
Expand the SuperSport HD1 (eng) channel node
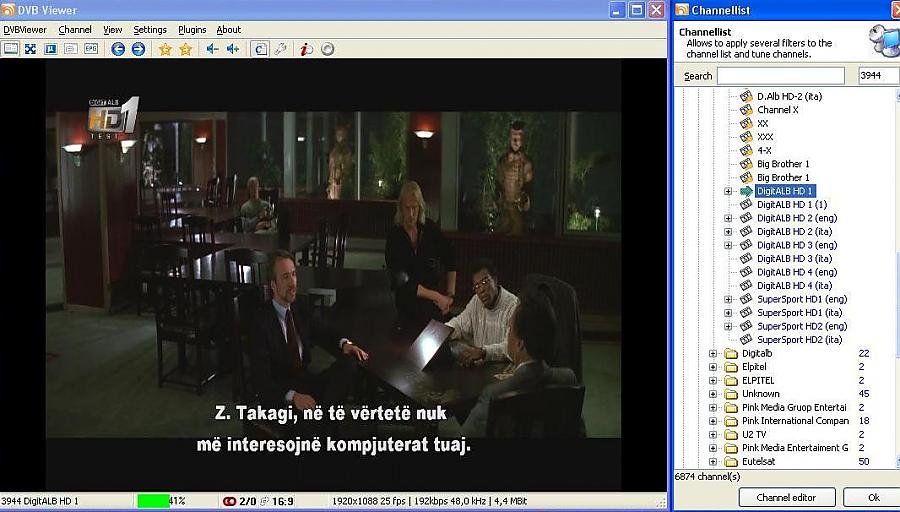[729, 299]
